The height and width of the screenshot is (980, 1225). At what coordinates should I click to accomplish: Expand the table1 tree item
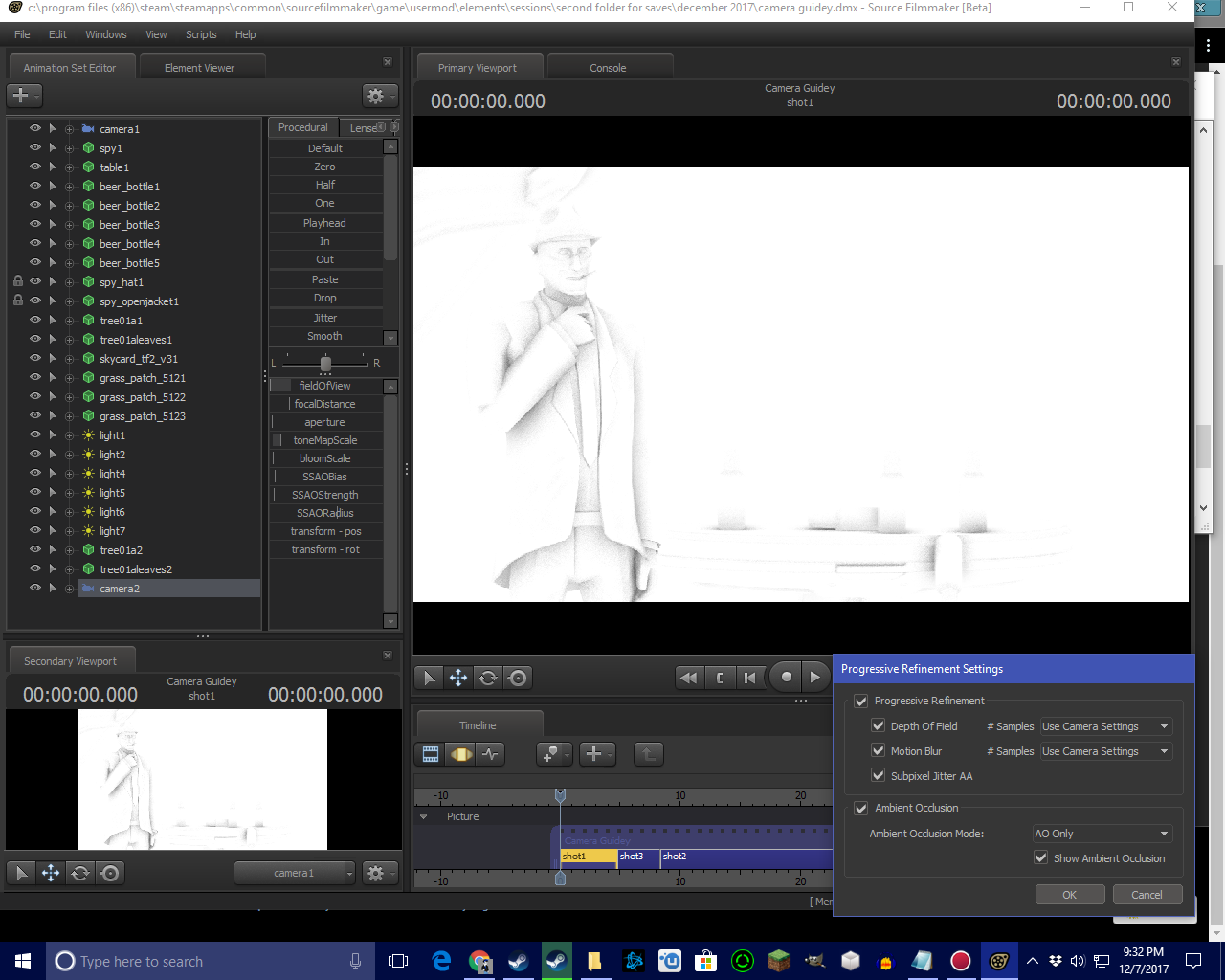pos(69,167)
